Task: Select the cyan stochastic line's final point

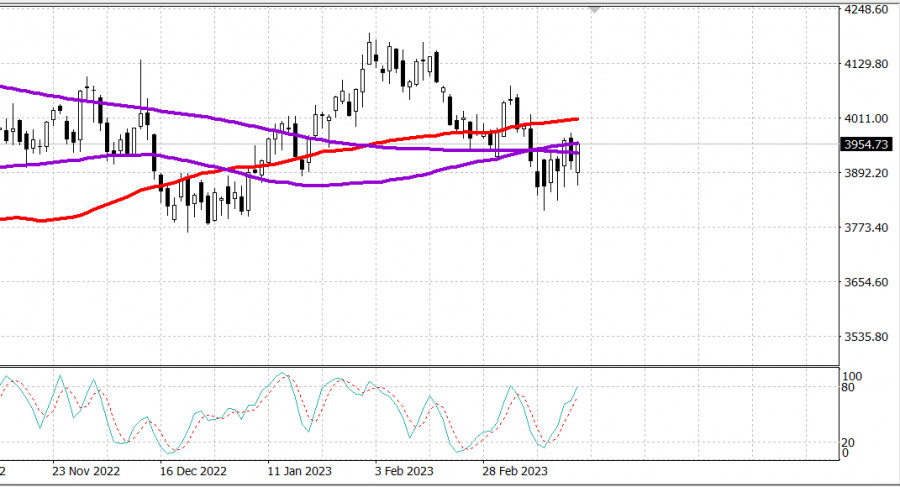Action: (579, 386)
